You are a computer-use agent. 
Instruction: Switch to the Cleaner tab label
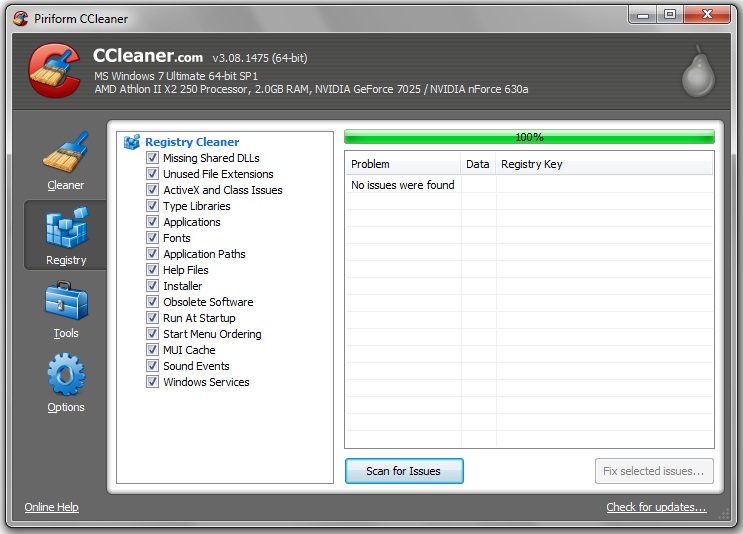[x=65, y=185]
